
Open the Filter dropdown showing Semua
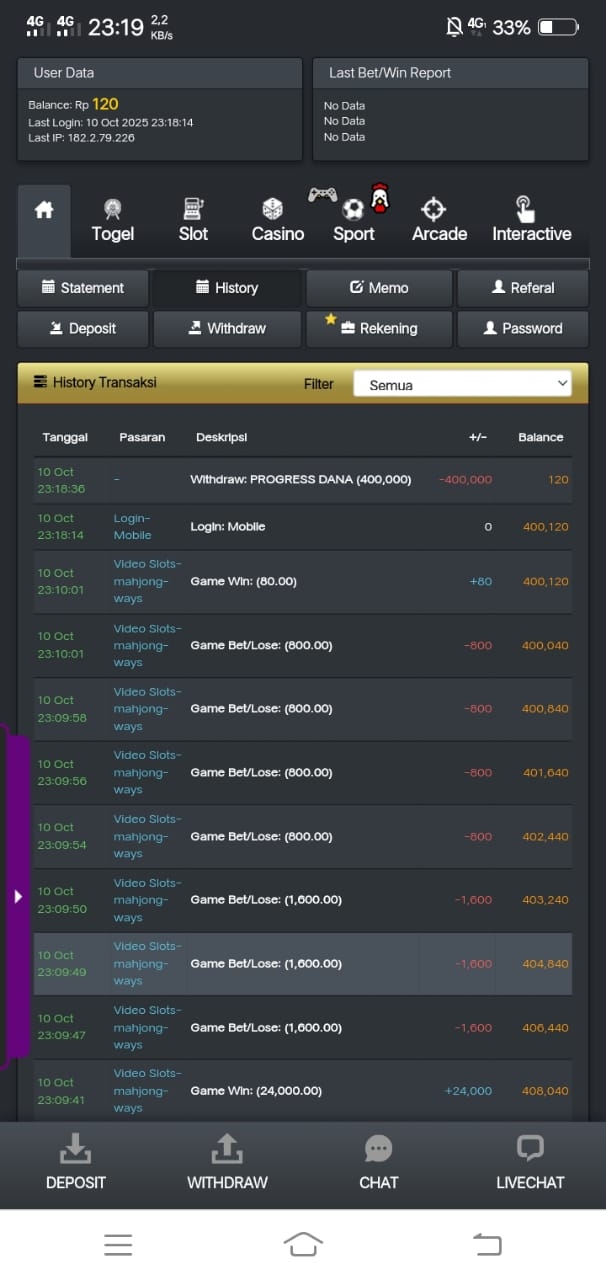click(462, 384)
